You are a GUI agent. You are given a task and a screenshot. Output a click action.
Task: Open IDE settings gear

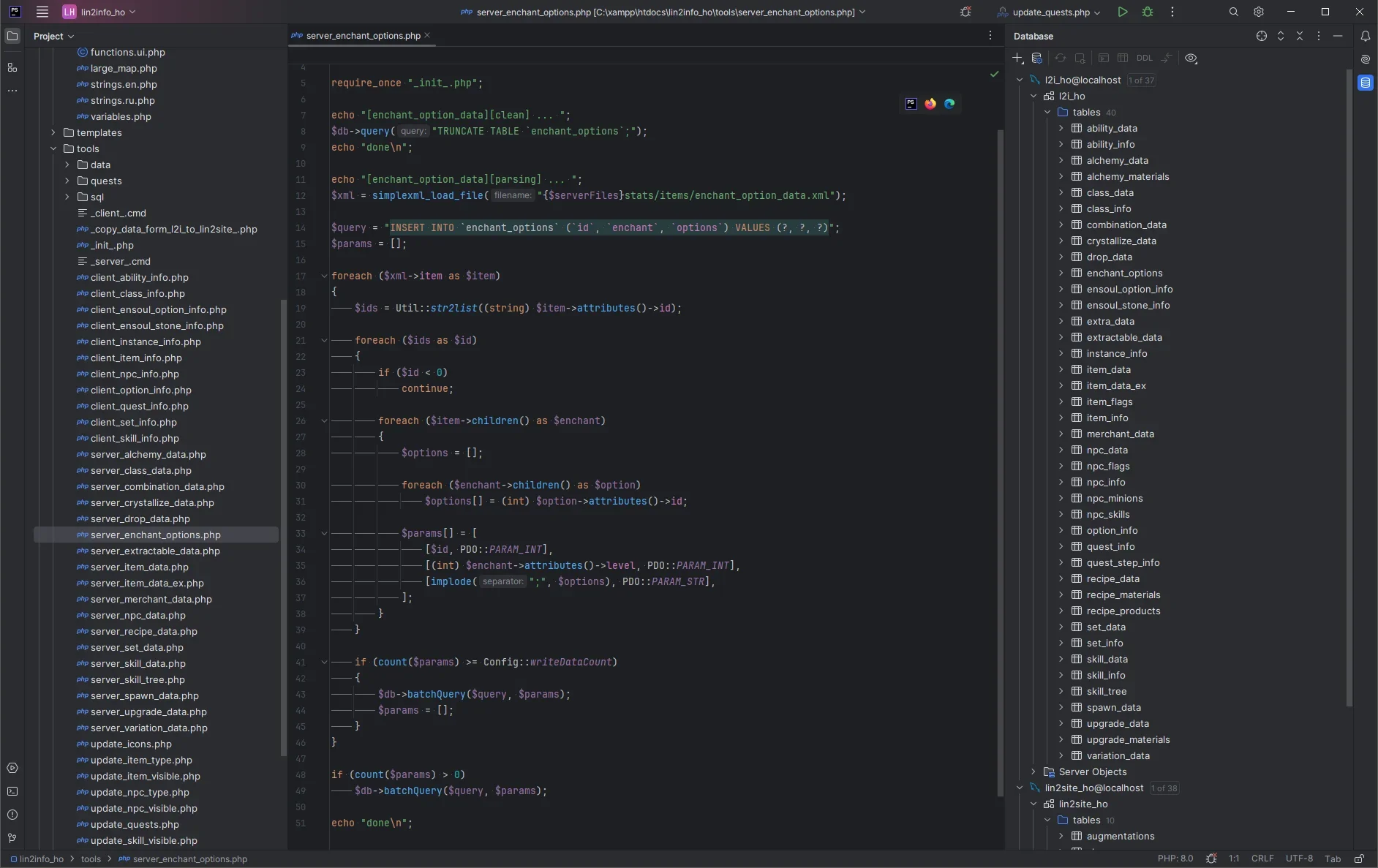click(x=1259, y=12)
